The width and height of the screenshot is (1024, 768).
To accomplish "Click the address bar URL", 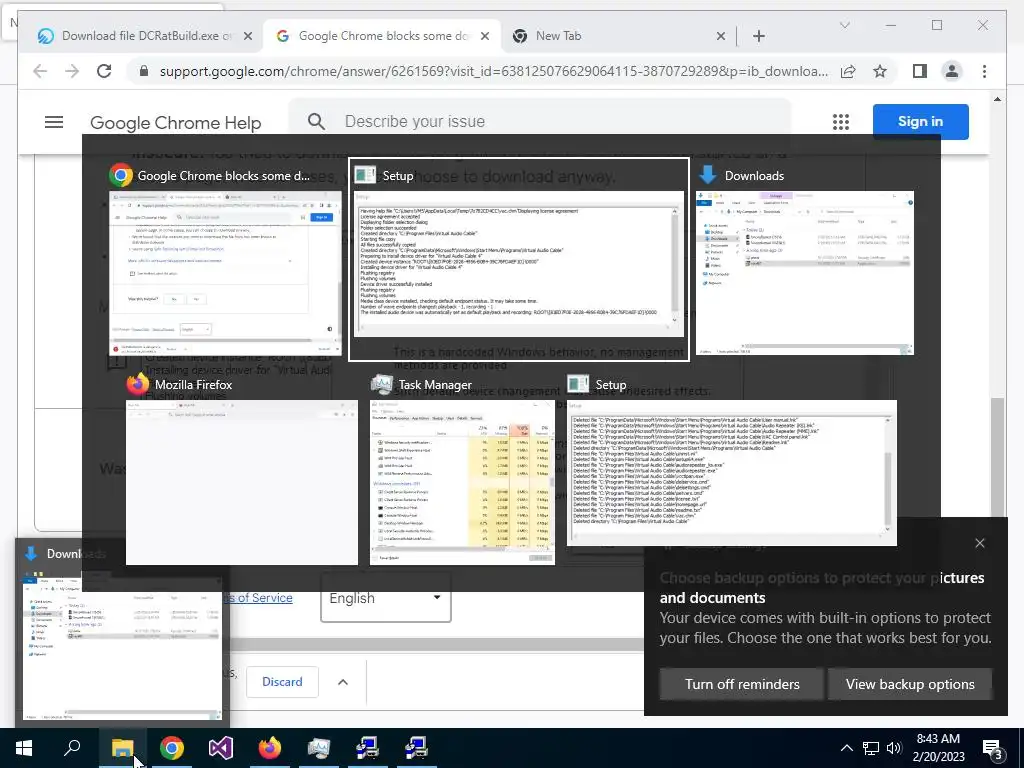I will [x=494, y=71].
